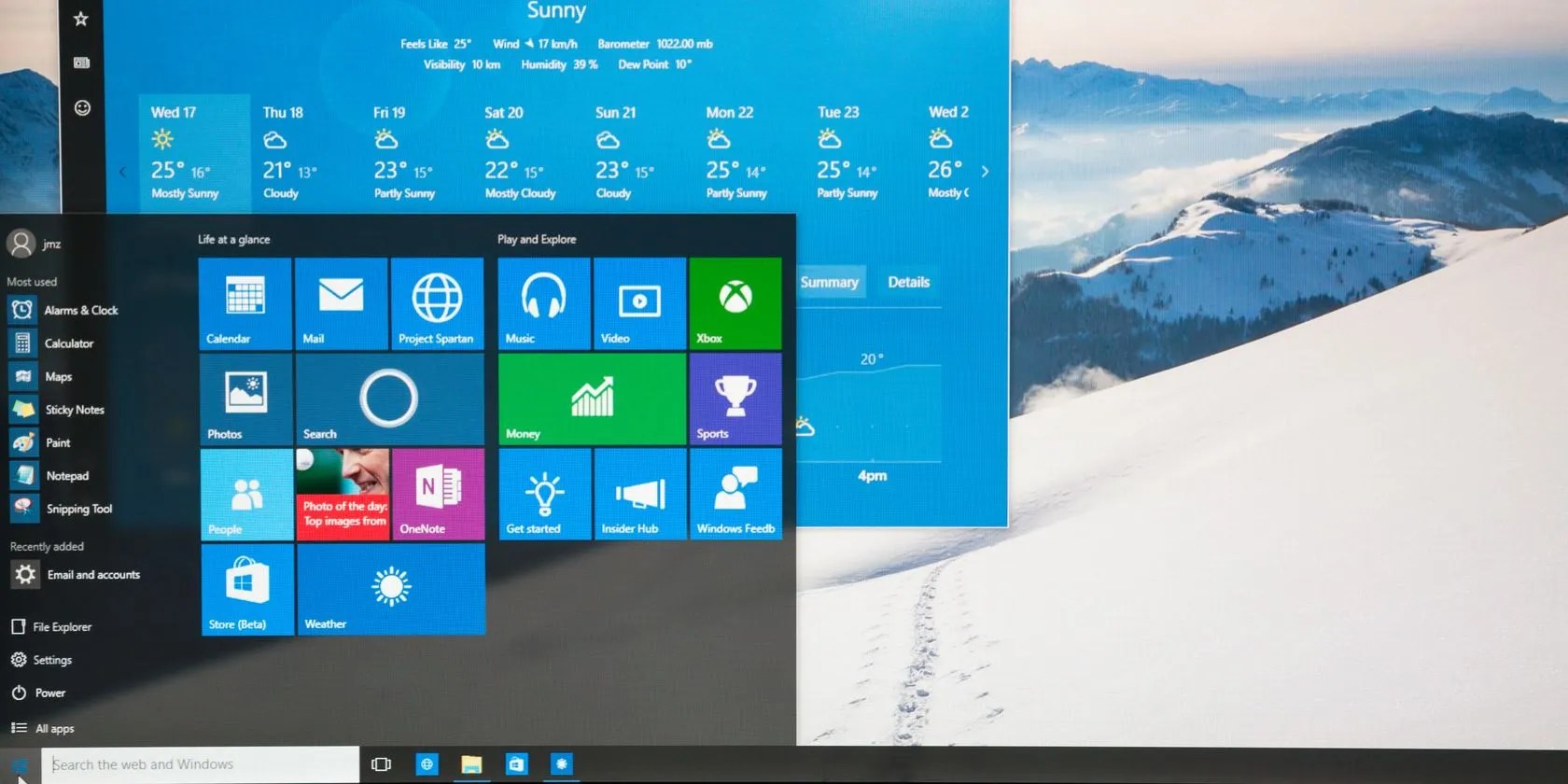Launch the Project Spartan browser tile
Screen dimensions: 1568x784
pos(437,304)
